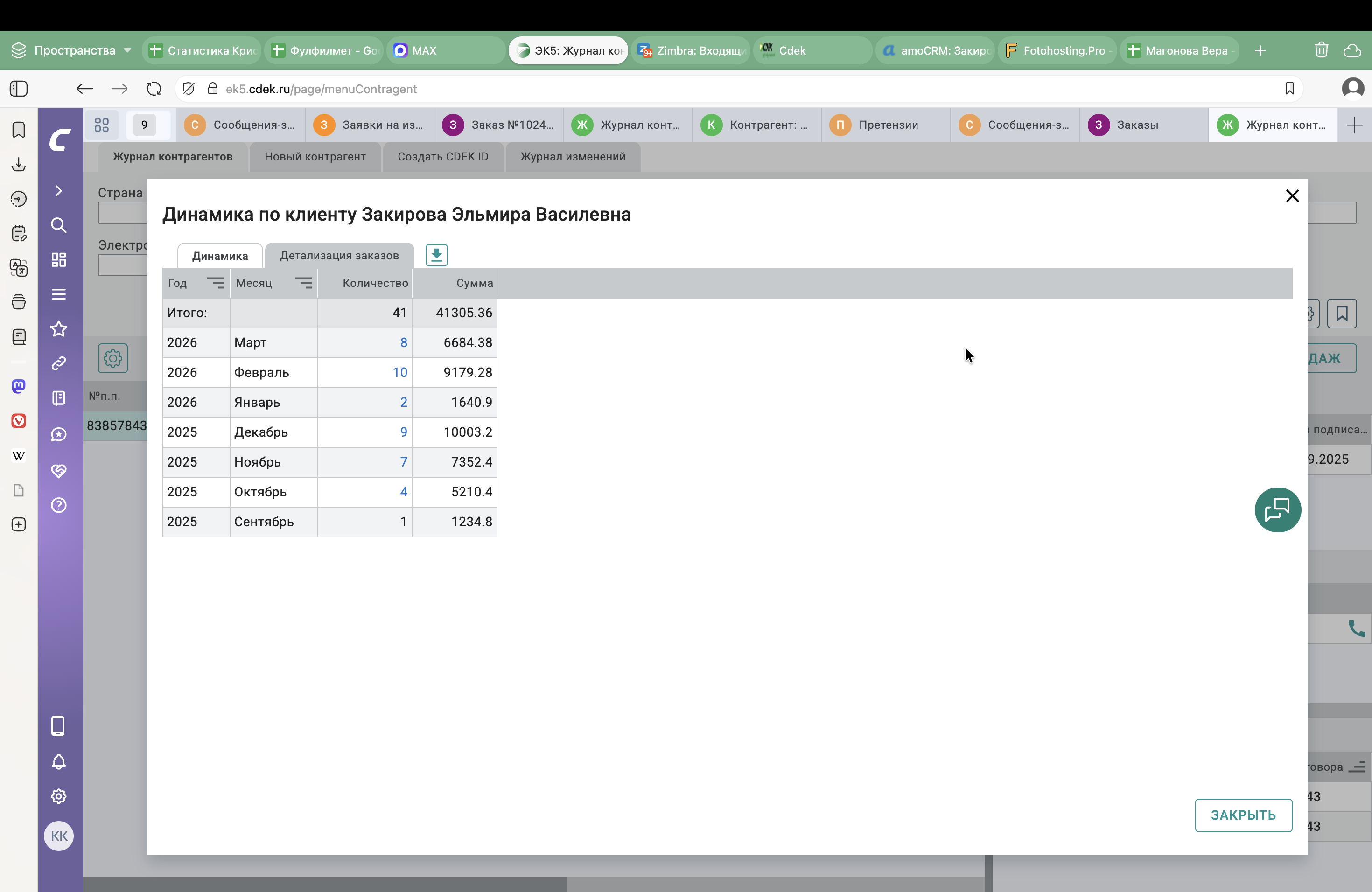
Task: Open the Месяц column filter menu
Action: pos(303,283)
